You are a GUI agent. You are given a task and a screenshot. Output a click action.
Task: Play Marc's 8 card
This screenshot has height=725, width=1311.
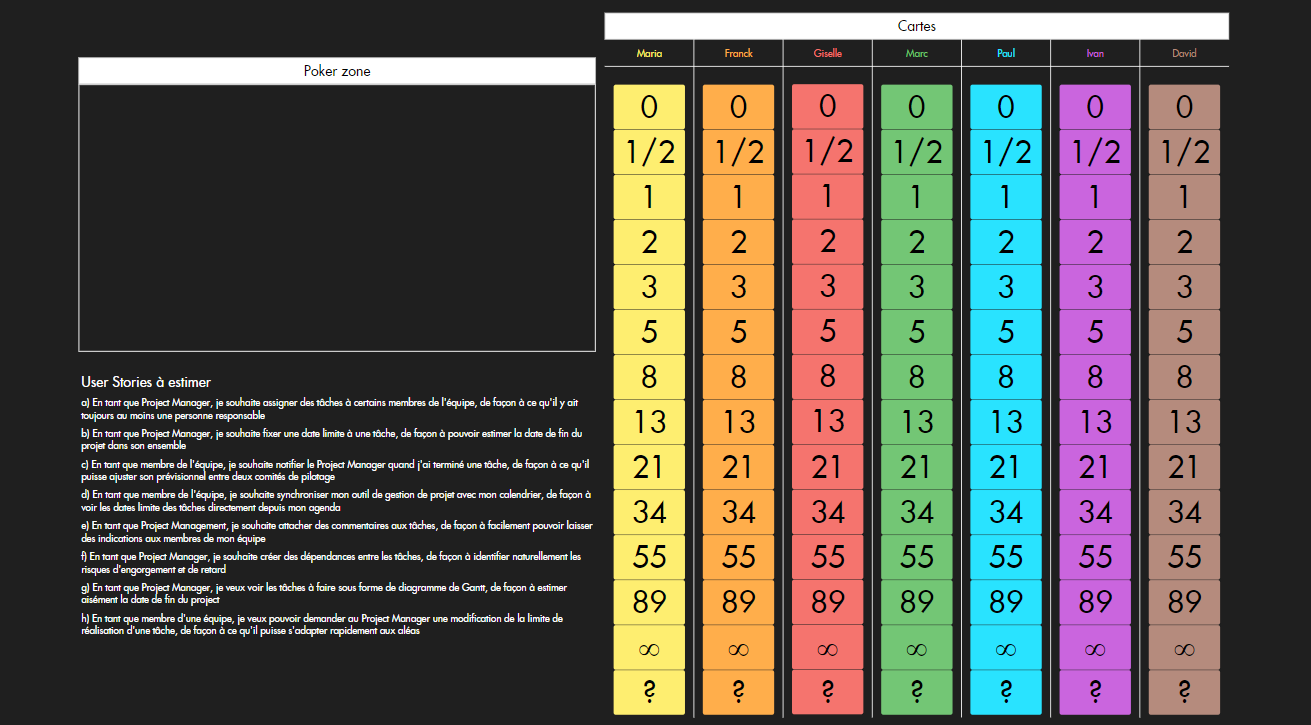[x=916, y=377]
